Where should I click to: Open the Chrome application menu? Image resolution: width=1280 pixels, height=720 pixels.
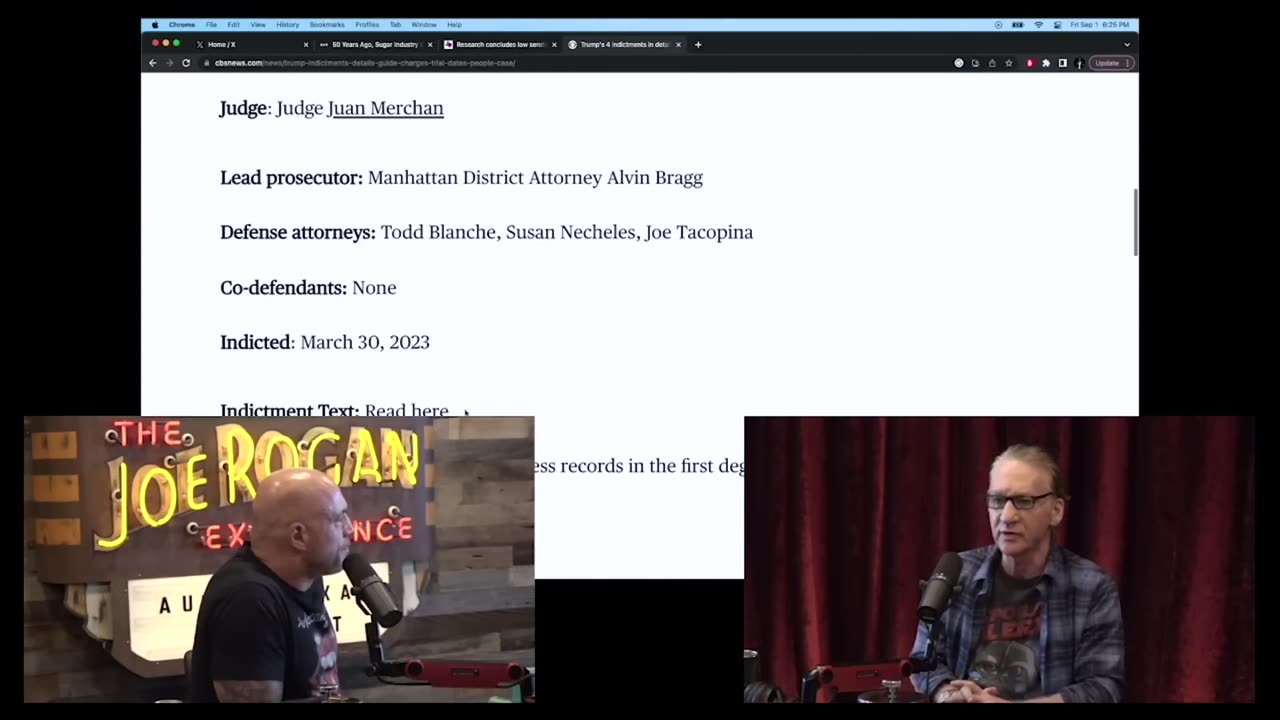pos(182,24)
